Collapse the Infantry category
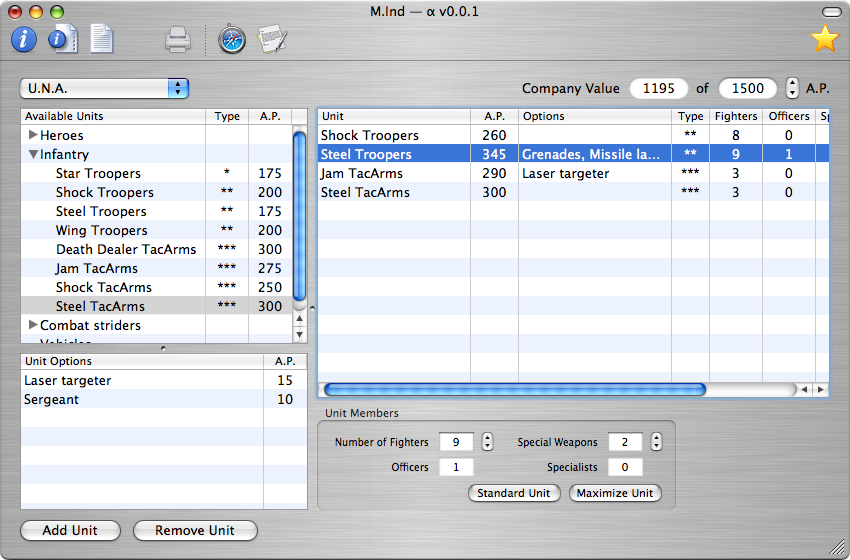The image size is (850, 560). click(x=33, y=155)
